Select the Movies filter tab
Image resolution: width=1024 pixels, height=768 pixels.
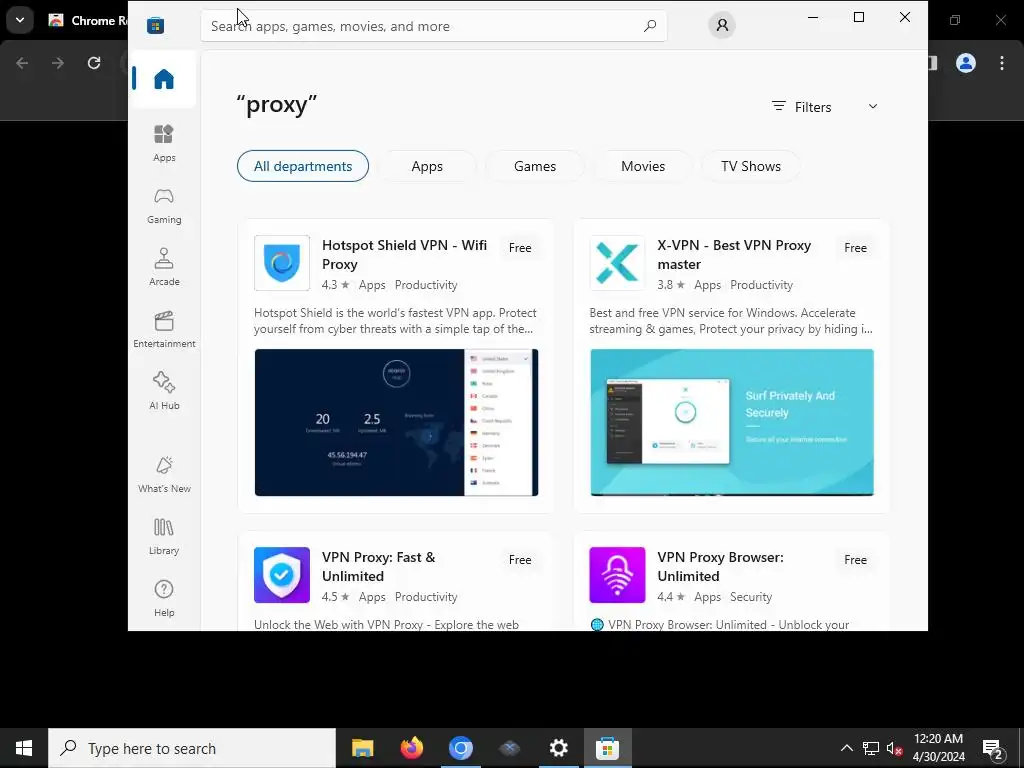tap(643, 167)
